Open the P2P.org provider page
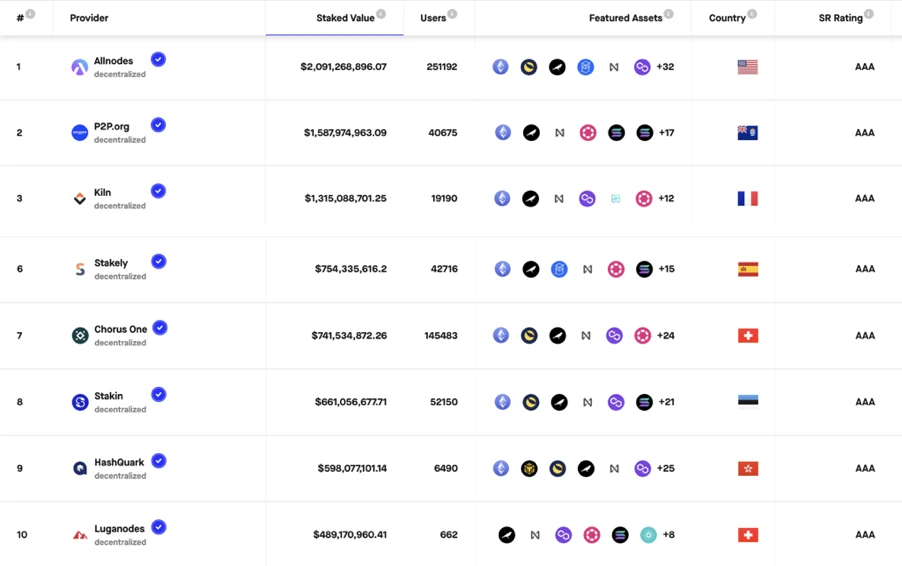 pos(111,126)
